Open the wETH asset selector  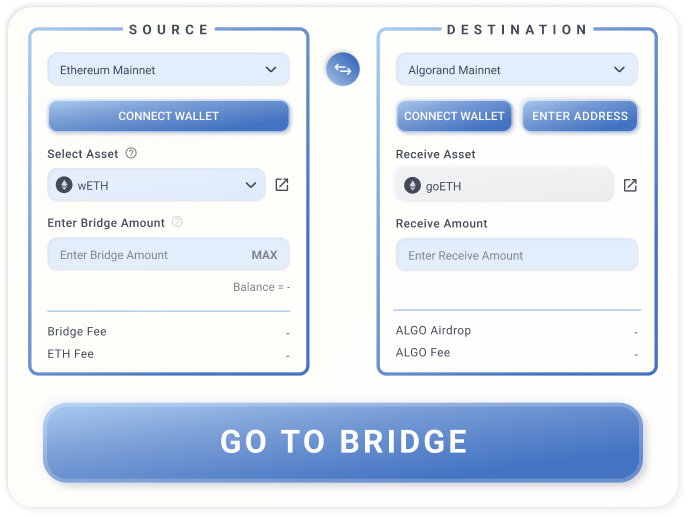click(157, 185)
